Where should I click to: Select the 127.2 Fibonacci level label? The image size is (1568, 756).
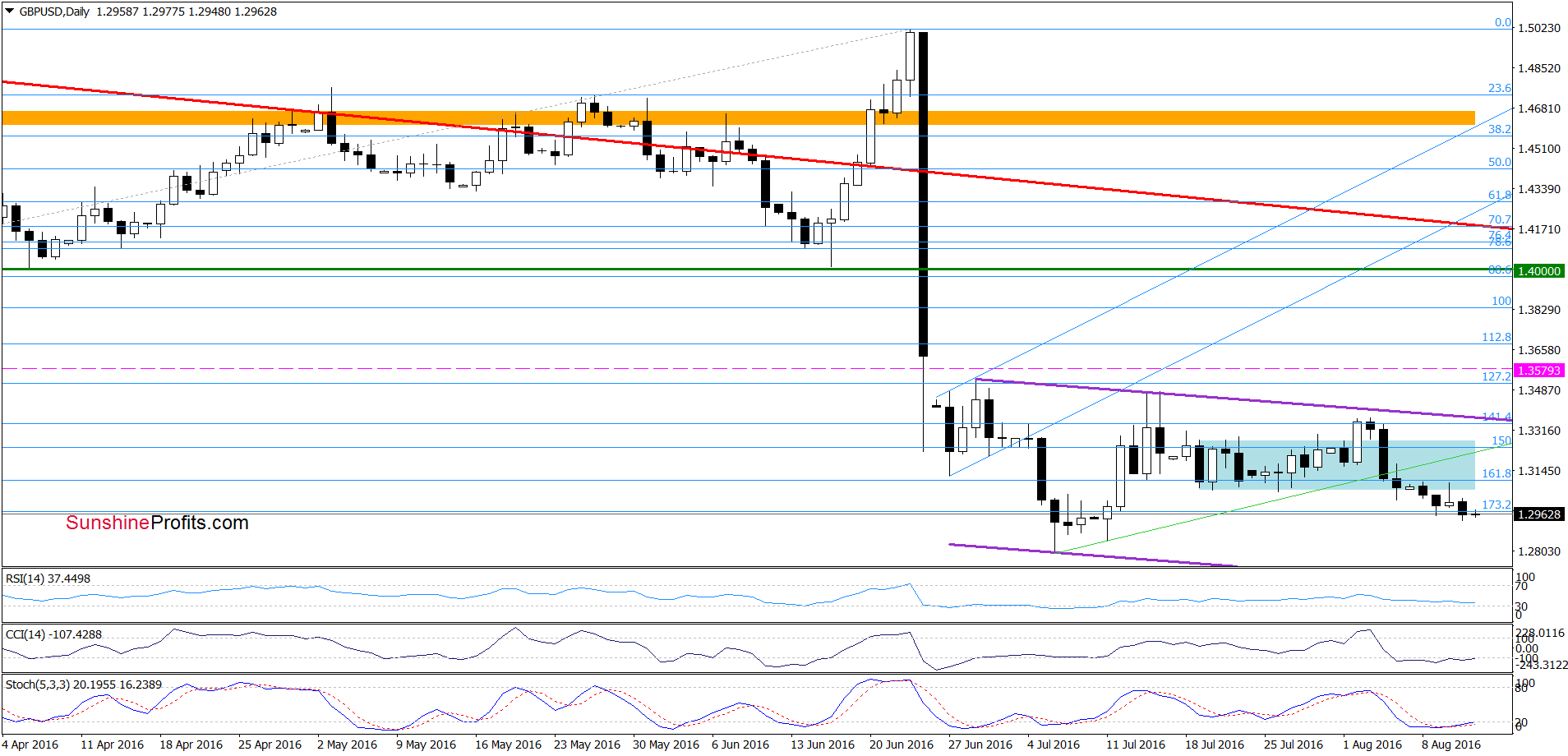(x=1497, y=376)
